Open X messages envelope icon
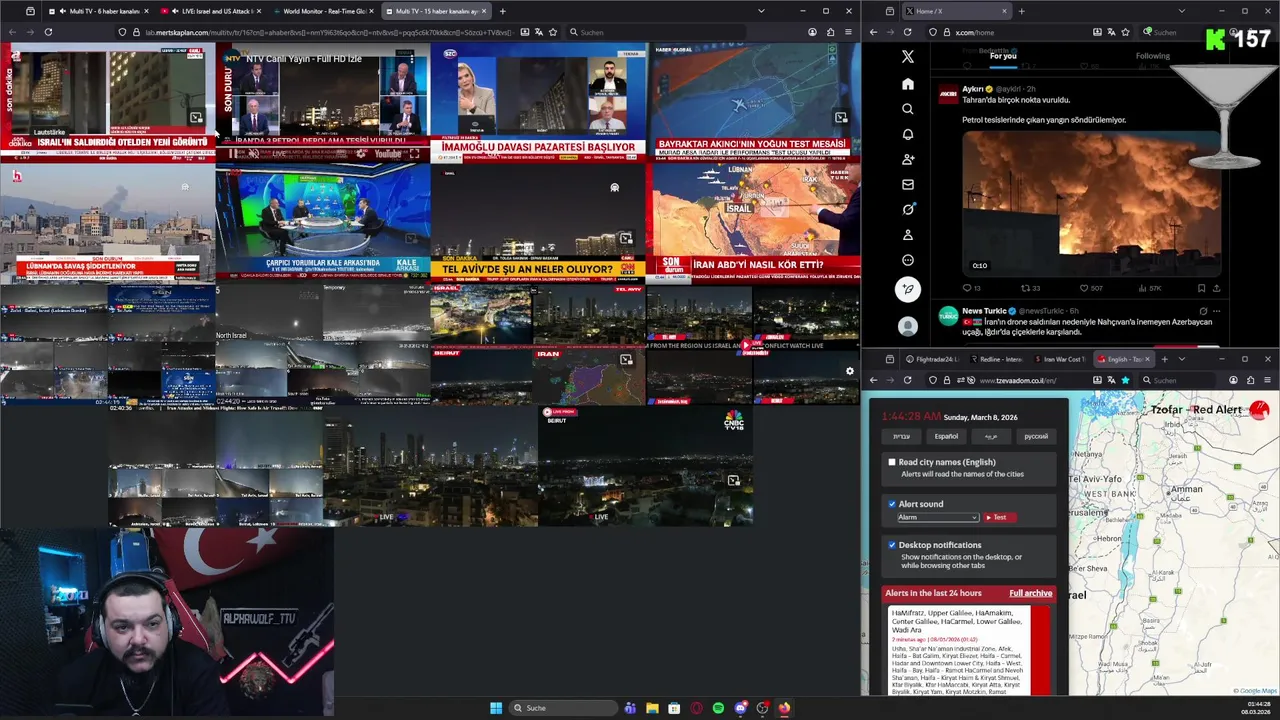The image size is (1280, 720). (x=907, y=184)
